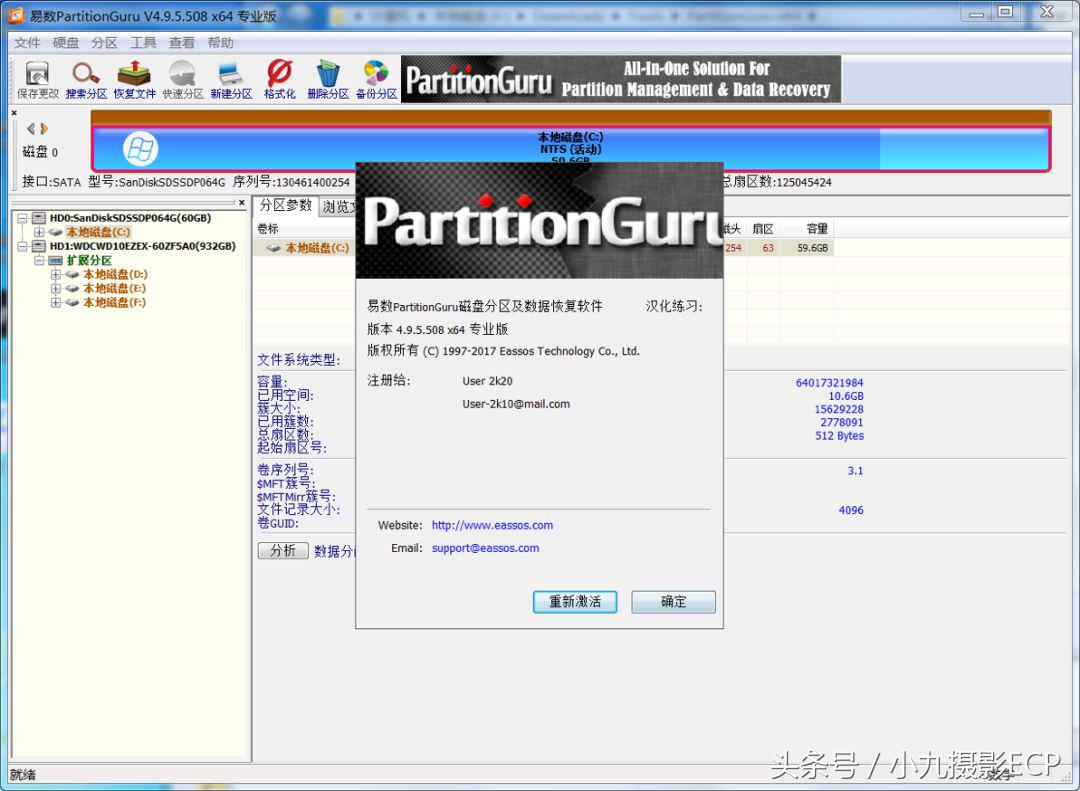
Task: Click the PartitionGuru app icon in title bar
Action: tap(15, 15)
